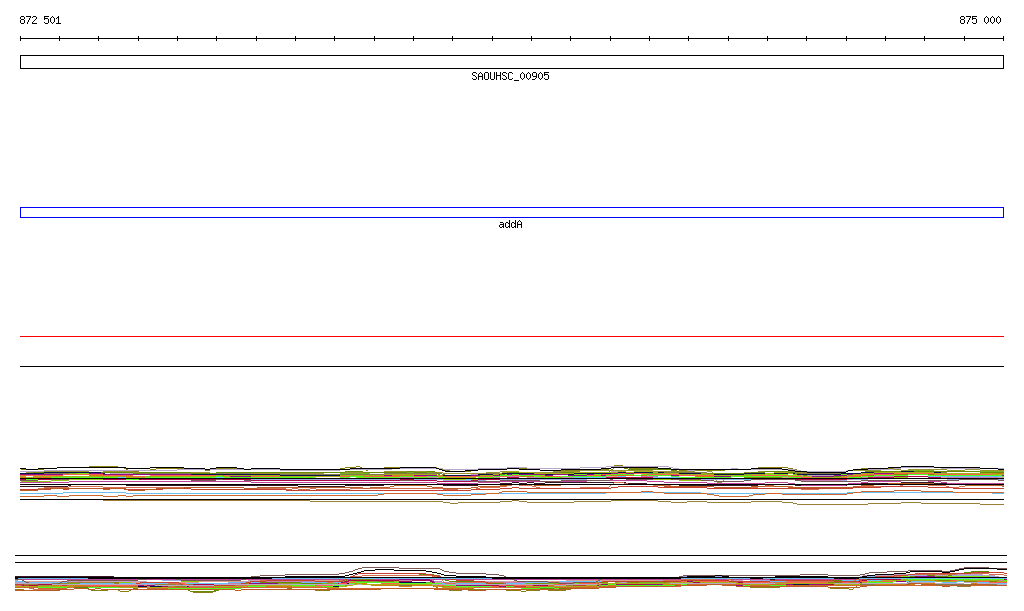Click the red horizontal line
The width and height of the screenshot is (1024, 611).
(512, 337)
